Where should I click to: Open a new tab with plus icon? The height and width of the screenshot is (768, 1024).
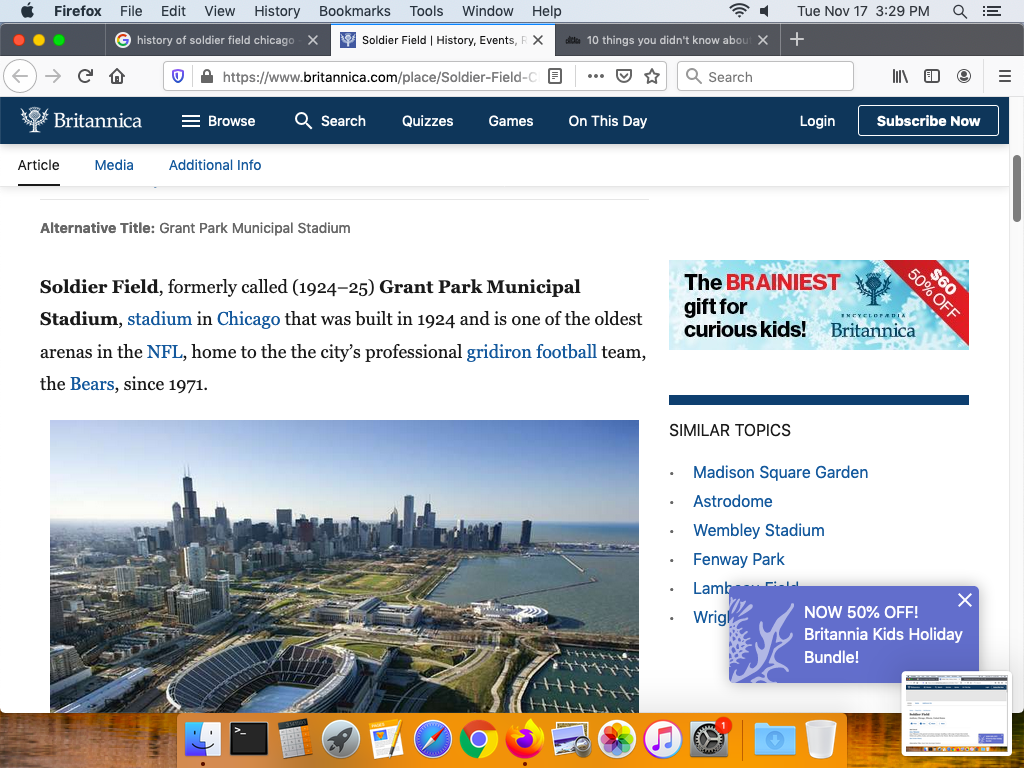pos(797,40)
